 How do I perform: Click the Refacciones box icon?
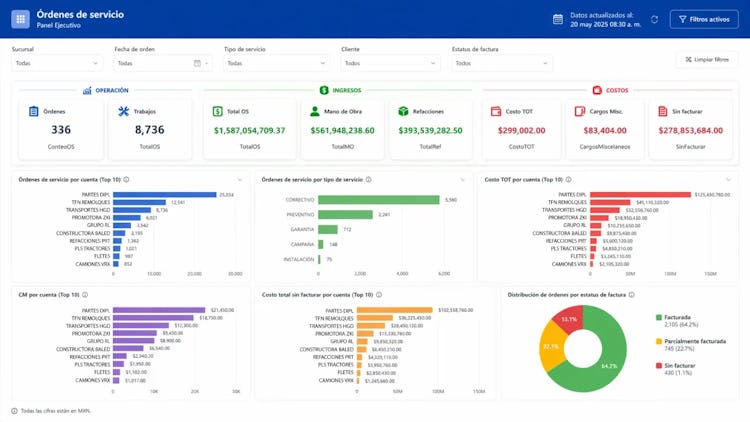[403, 111]
